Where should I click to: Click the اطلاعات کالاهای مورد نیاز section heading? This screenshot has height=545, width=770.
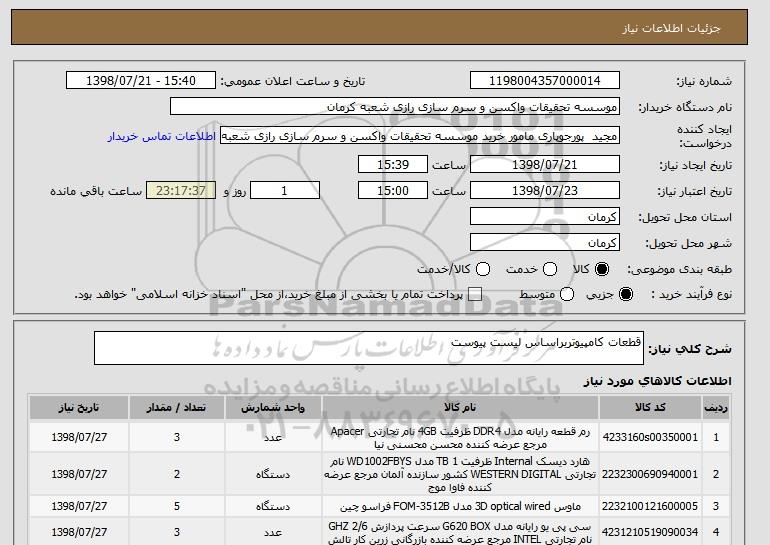point(658,381)
